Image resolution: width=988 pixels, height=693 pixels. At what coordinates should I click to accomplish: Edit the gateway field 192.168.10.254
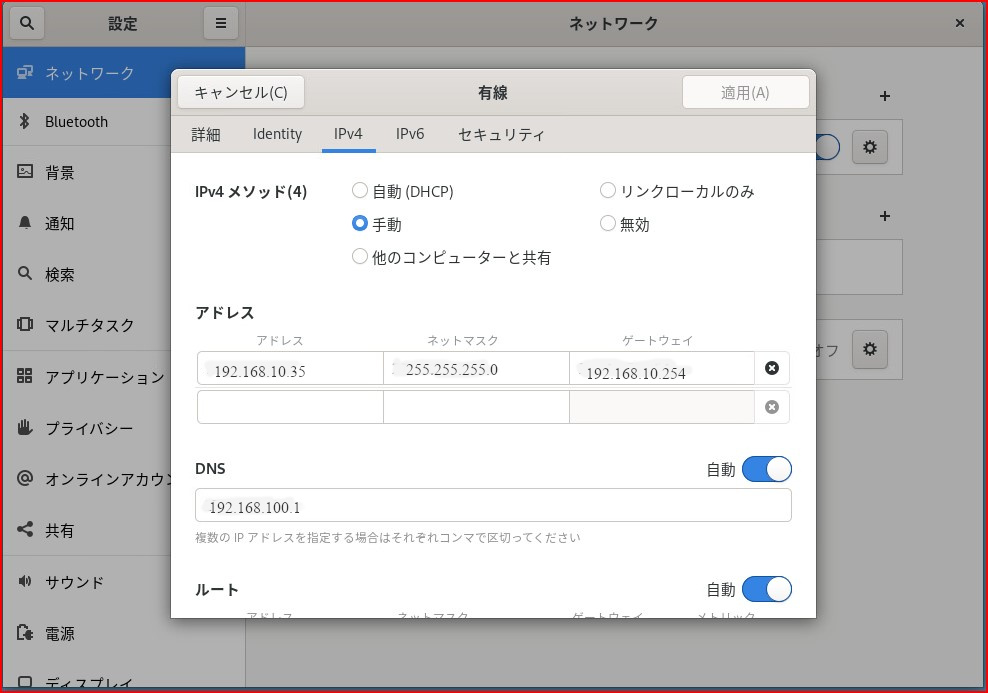[x=662, y=369]
